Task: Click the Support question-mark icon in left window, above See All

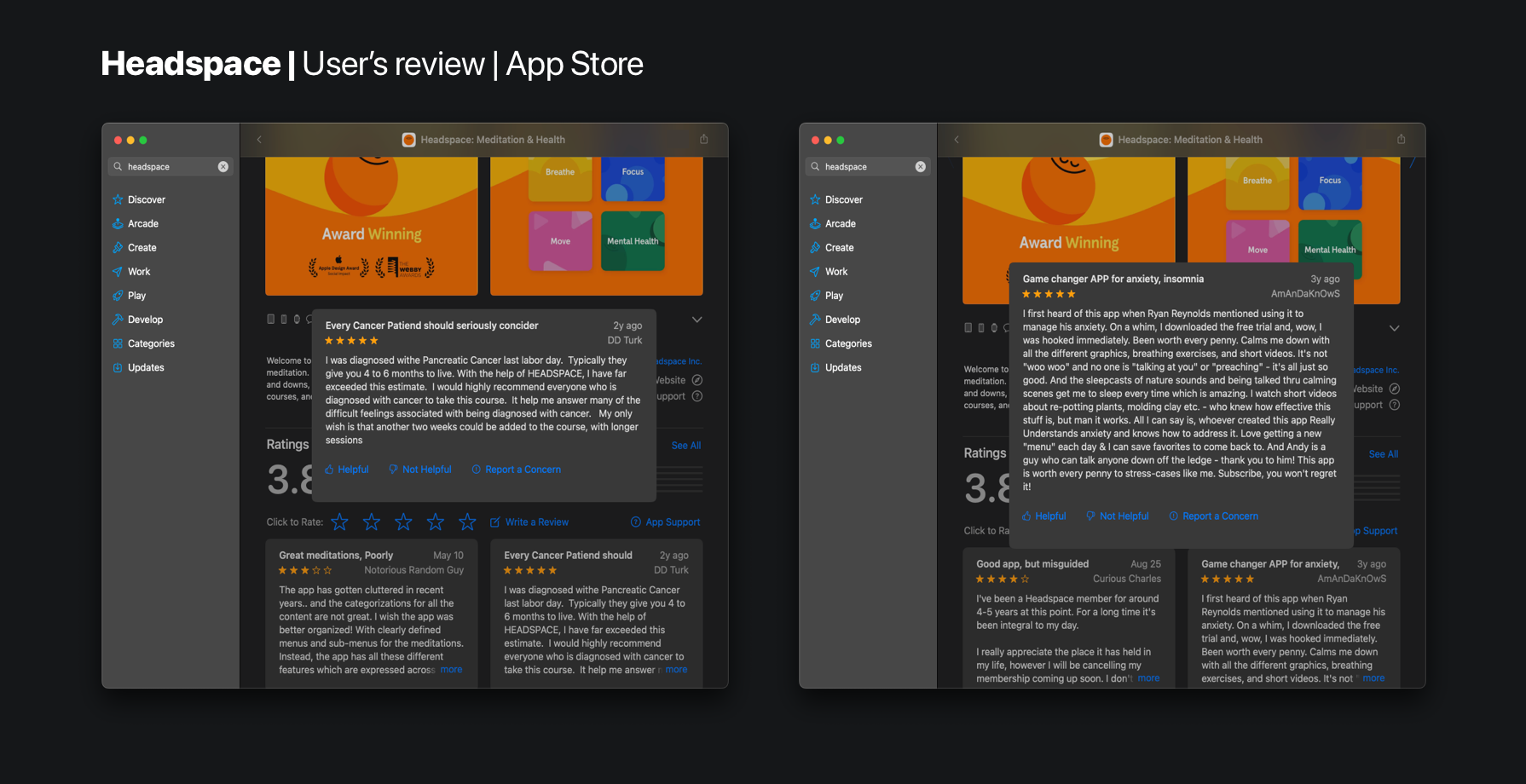Action: tap(697, 396)
